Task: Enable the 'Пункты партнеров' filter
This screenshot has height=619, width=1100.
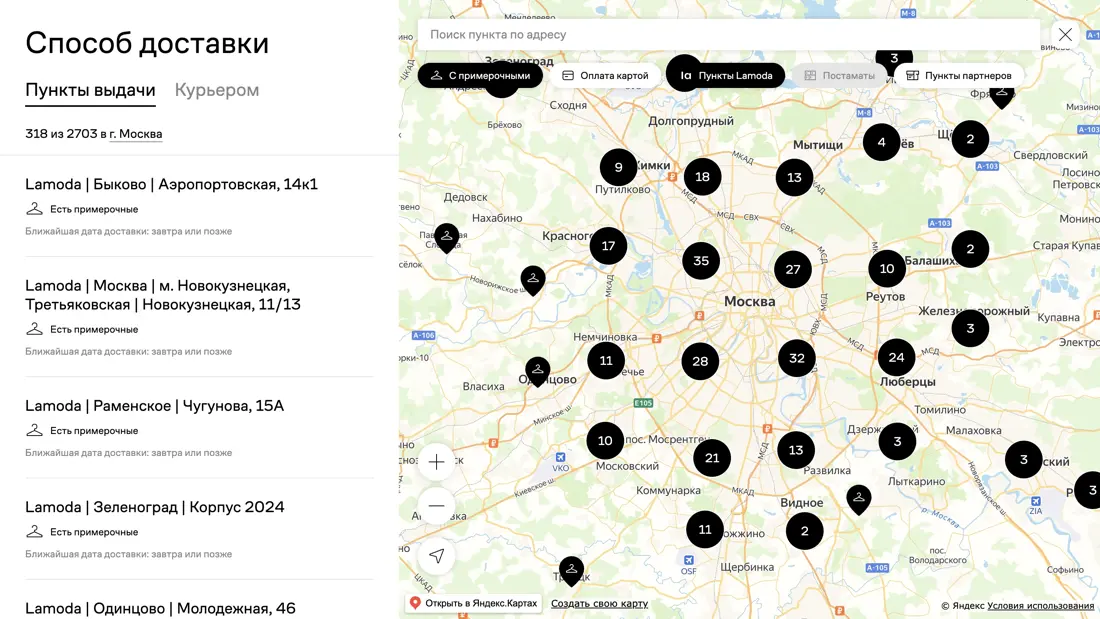Action: [958, 76]
